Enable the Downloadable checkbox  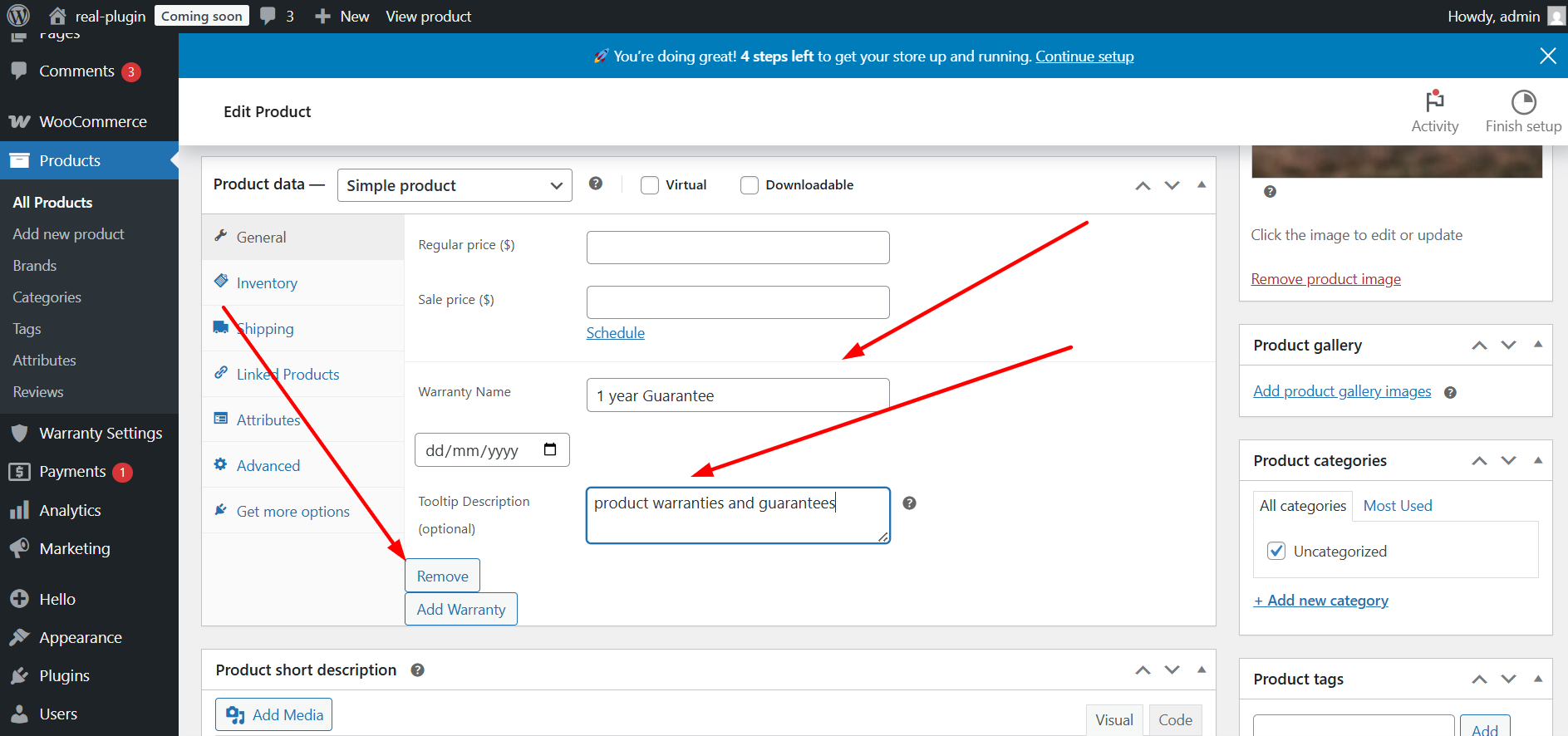pyautogui.click(x=750, y=184)
